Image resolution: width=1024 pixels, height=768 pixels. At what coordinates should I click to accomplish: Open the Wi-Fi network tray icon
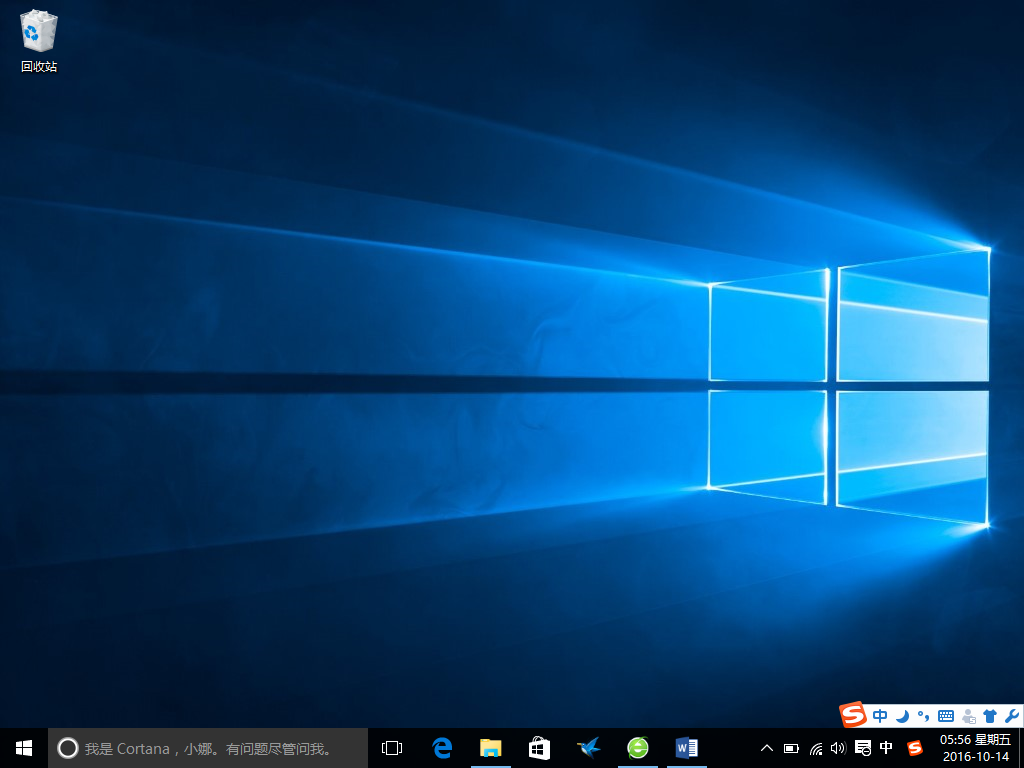[816, 748]
